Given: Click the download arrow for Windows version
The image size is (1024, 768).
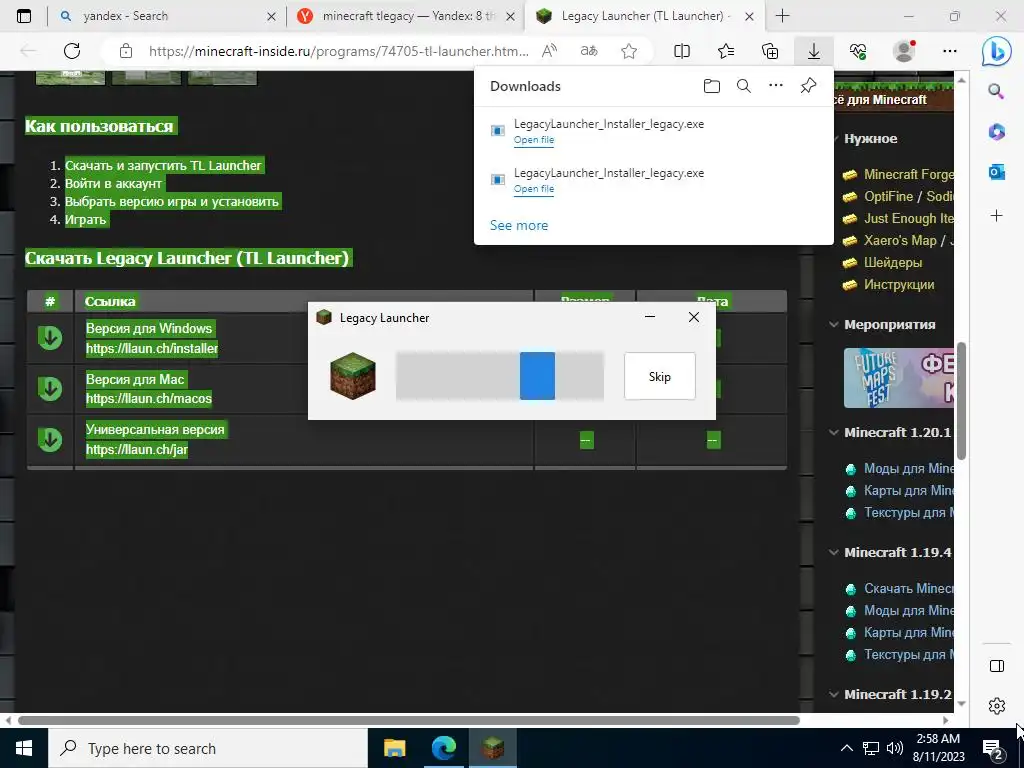Looking at the screenshot, I should (50, 338).
